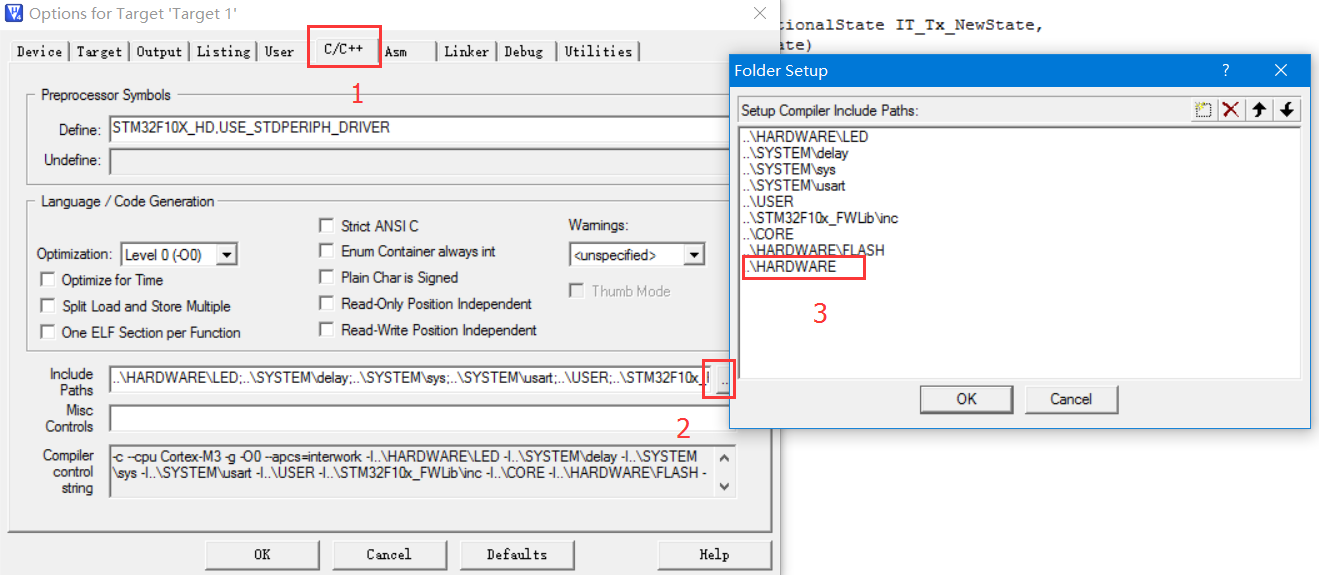Select the last ..\HARDWARE include path
This screenshot has width=1319, height=575.
(x=790, y=266)
